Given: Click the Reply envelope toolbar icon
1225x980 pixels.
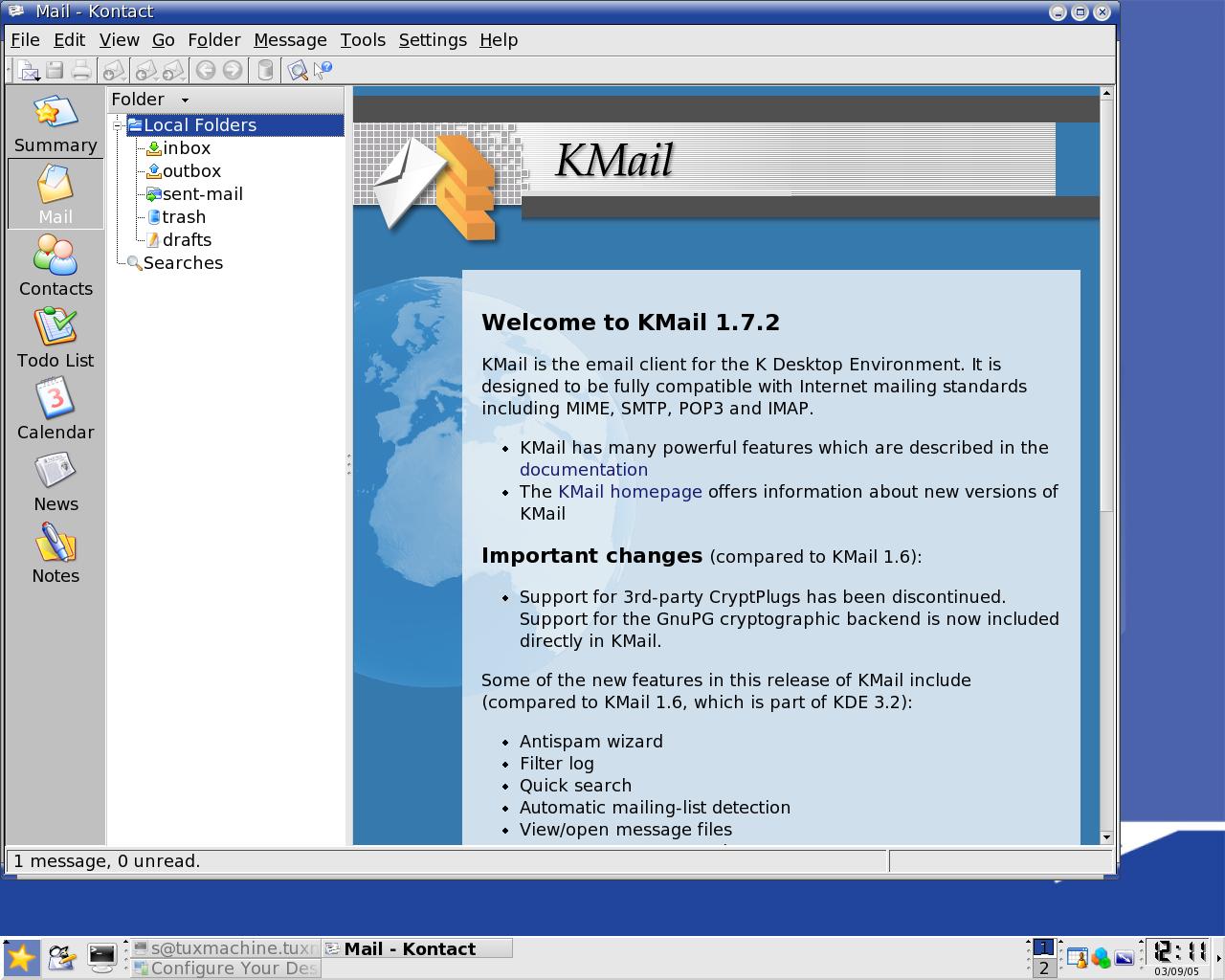Looking at the screenshot, I should pyautogui.click(x=146, y=70).
